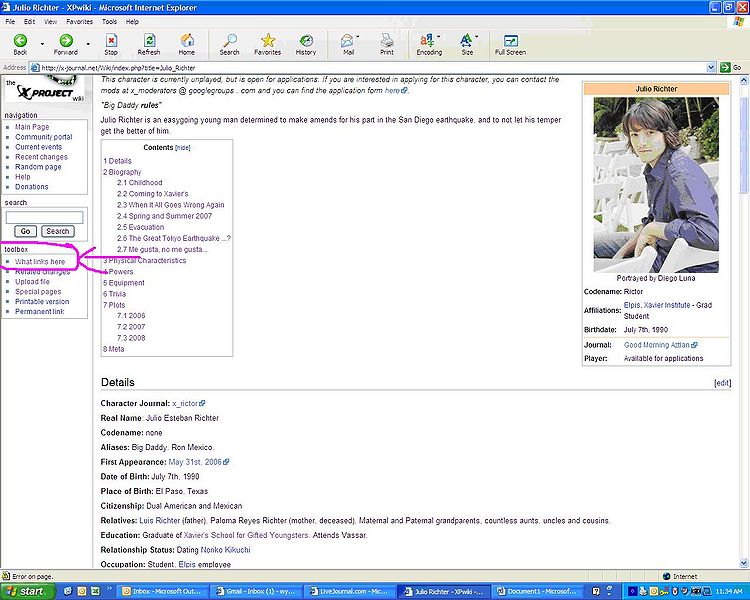
Task: Open the Elpis affiliation link
Action: (631, 305)
